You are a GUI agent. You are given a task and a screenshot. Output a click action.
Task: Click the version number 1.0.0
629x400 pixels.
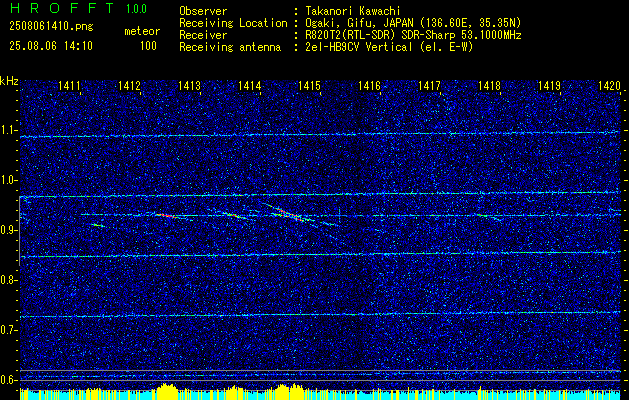pyautogui.click(x=136, y=9)
